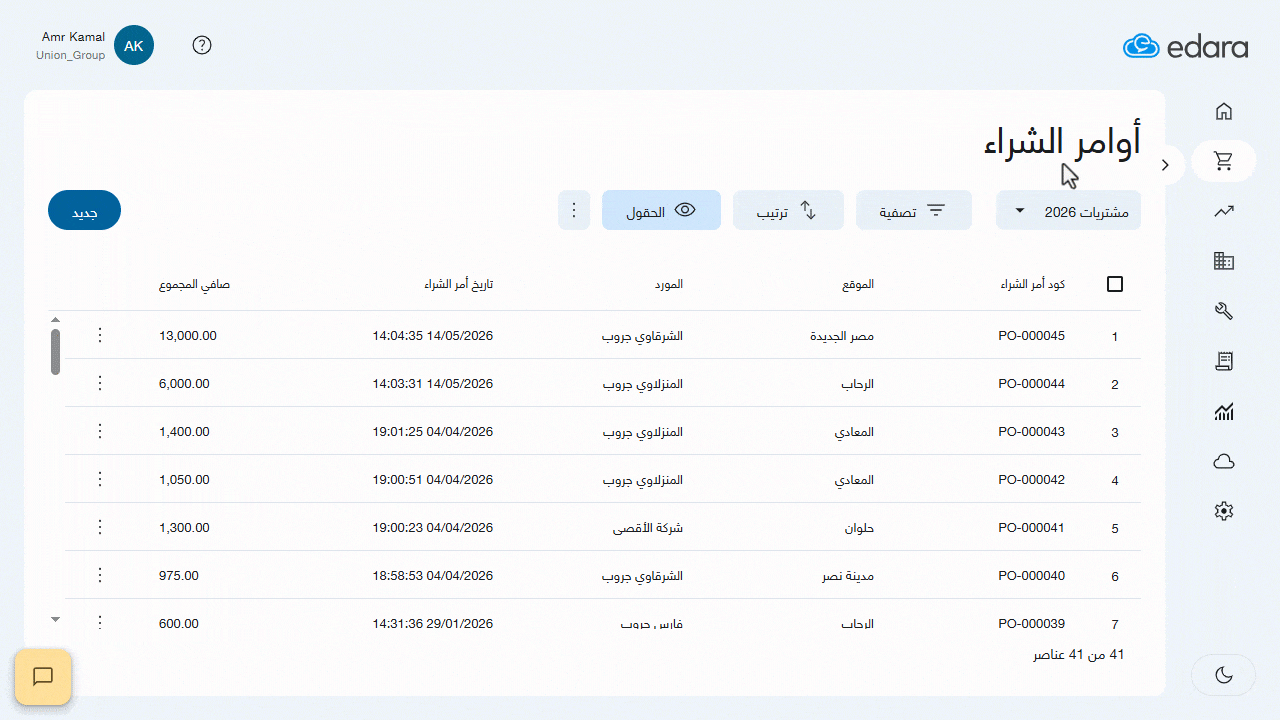Open the toolbar more-options menu
Screen dimensions: 1280x720
click(574, 210)
